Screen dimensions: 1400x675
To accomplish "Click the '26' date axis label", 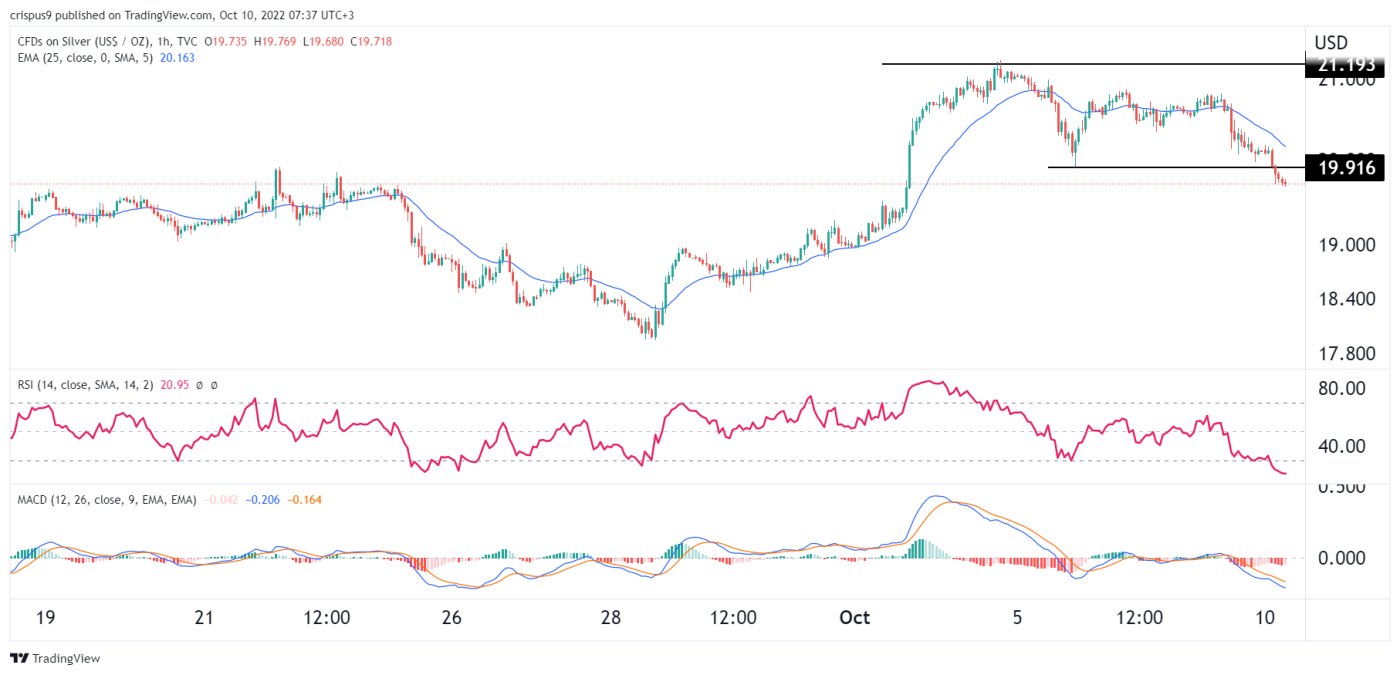I will coord(451,618).
